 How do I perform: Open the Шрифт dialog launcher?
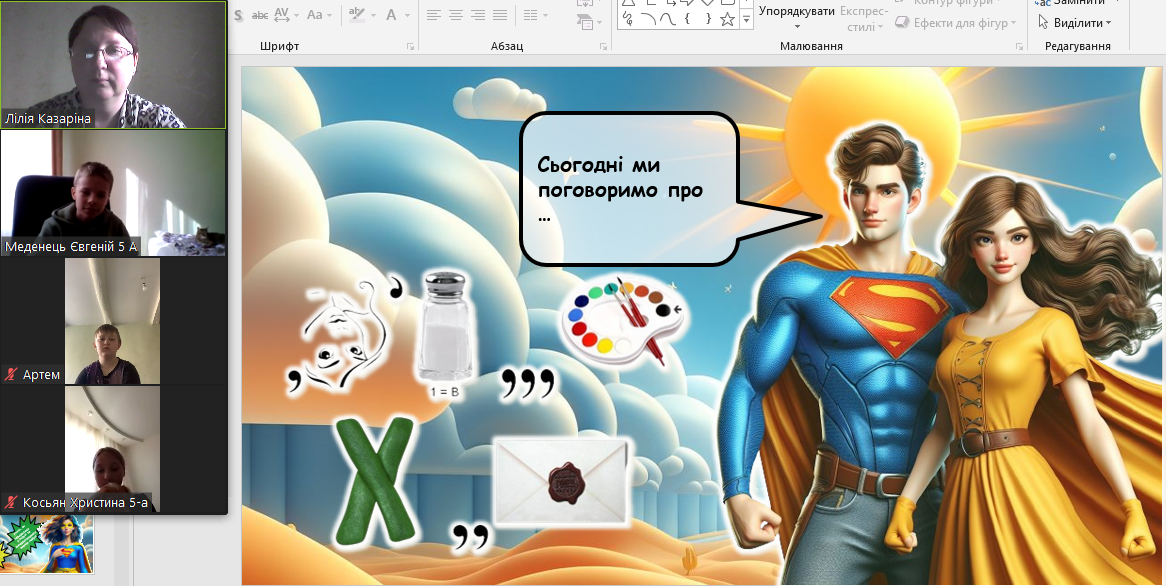[410, 46]
